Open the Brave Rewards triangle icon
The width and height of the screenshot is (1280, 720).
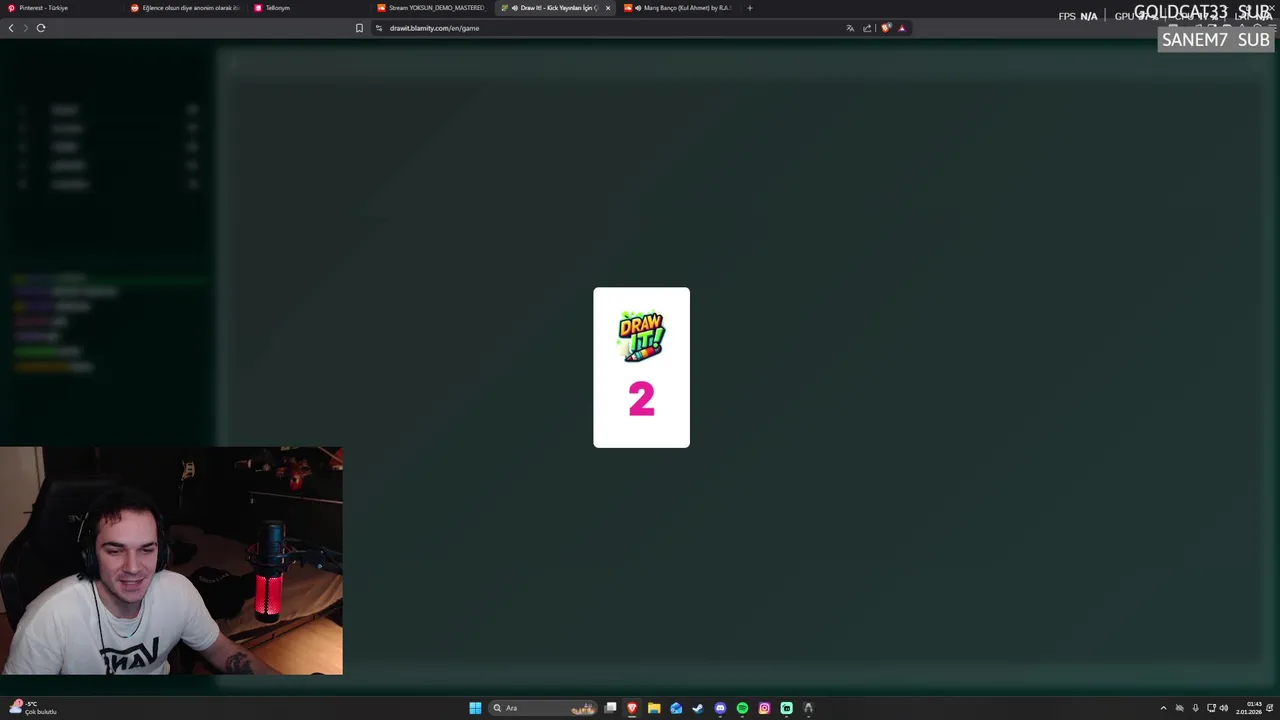click(902, 28)
